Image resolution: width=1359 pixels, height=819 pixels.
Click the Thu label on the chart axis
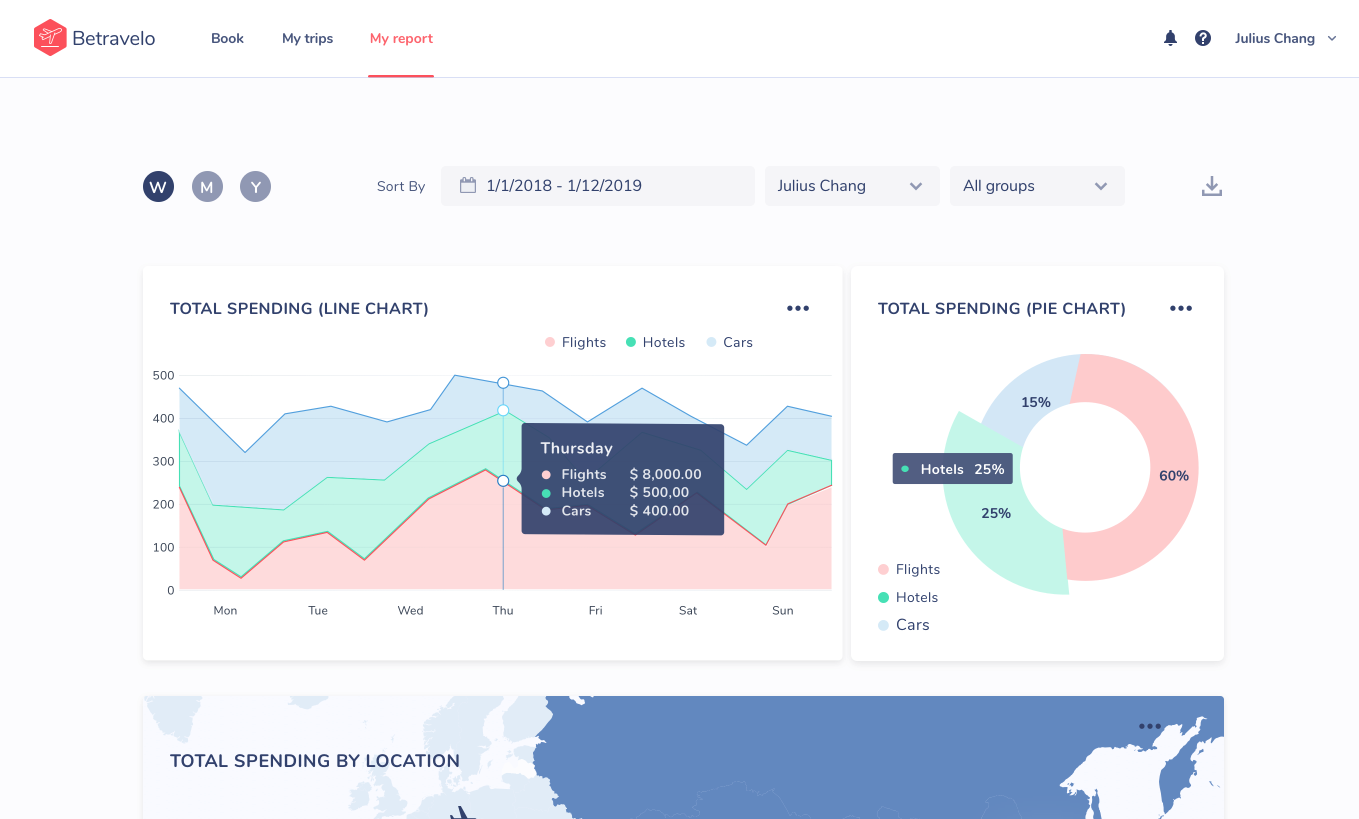coord(503,610)
